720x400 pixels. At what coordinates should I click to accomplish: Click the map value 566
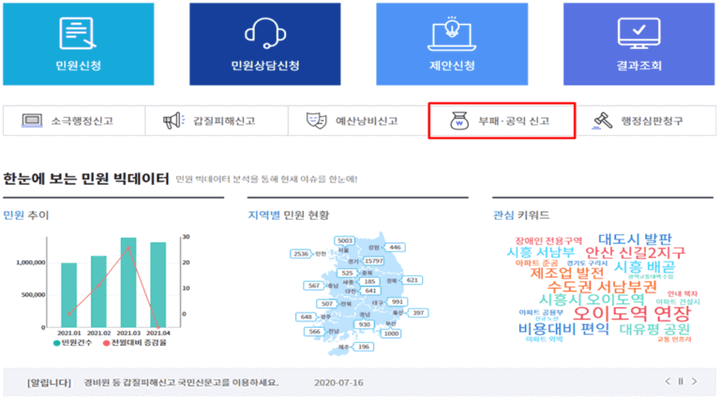point(314,331)
